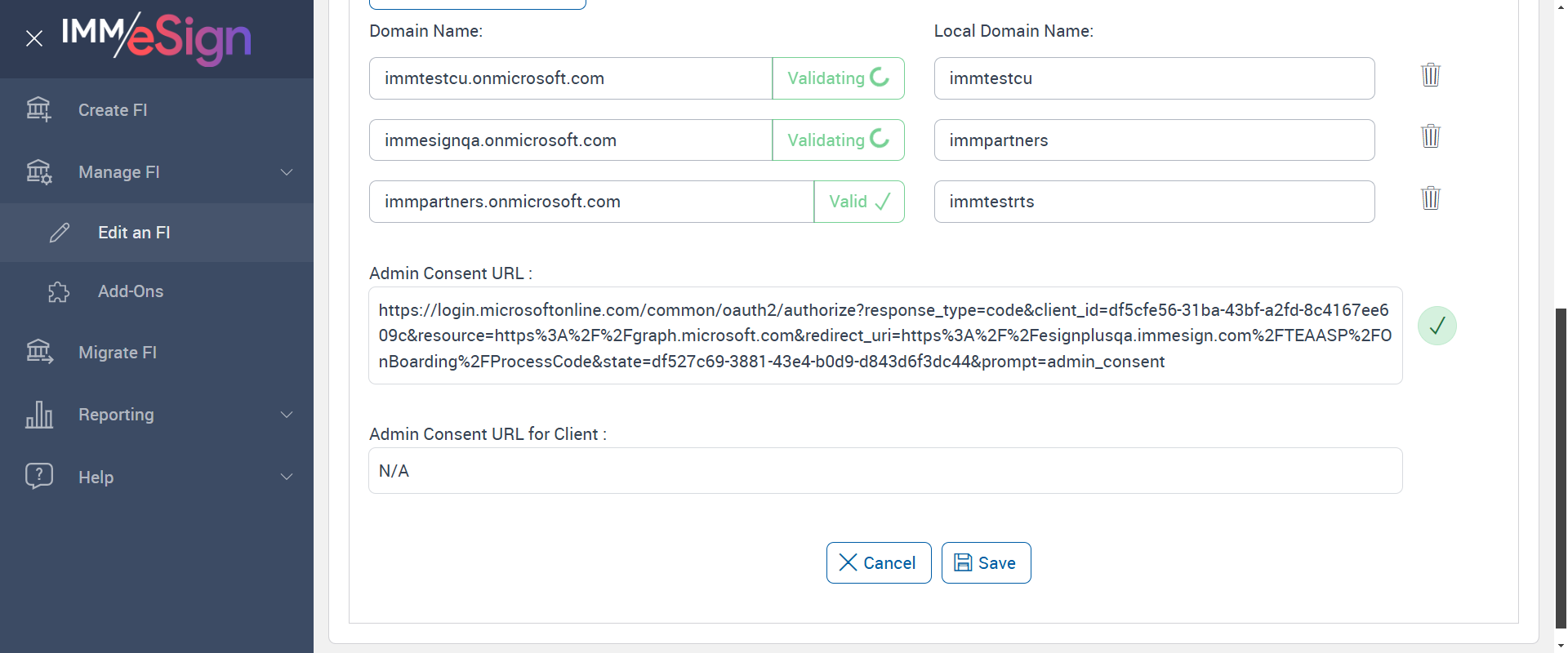1568x653 pixels.
Task: Expand the Reporting menu chevron
Action: click(287, 415)
